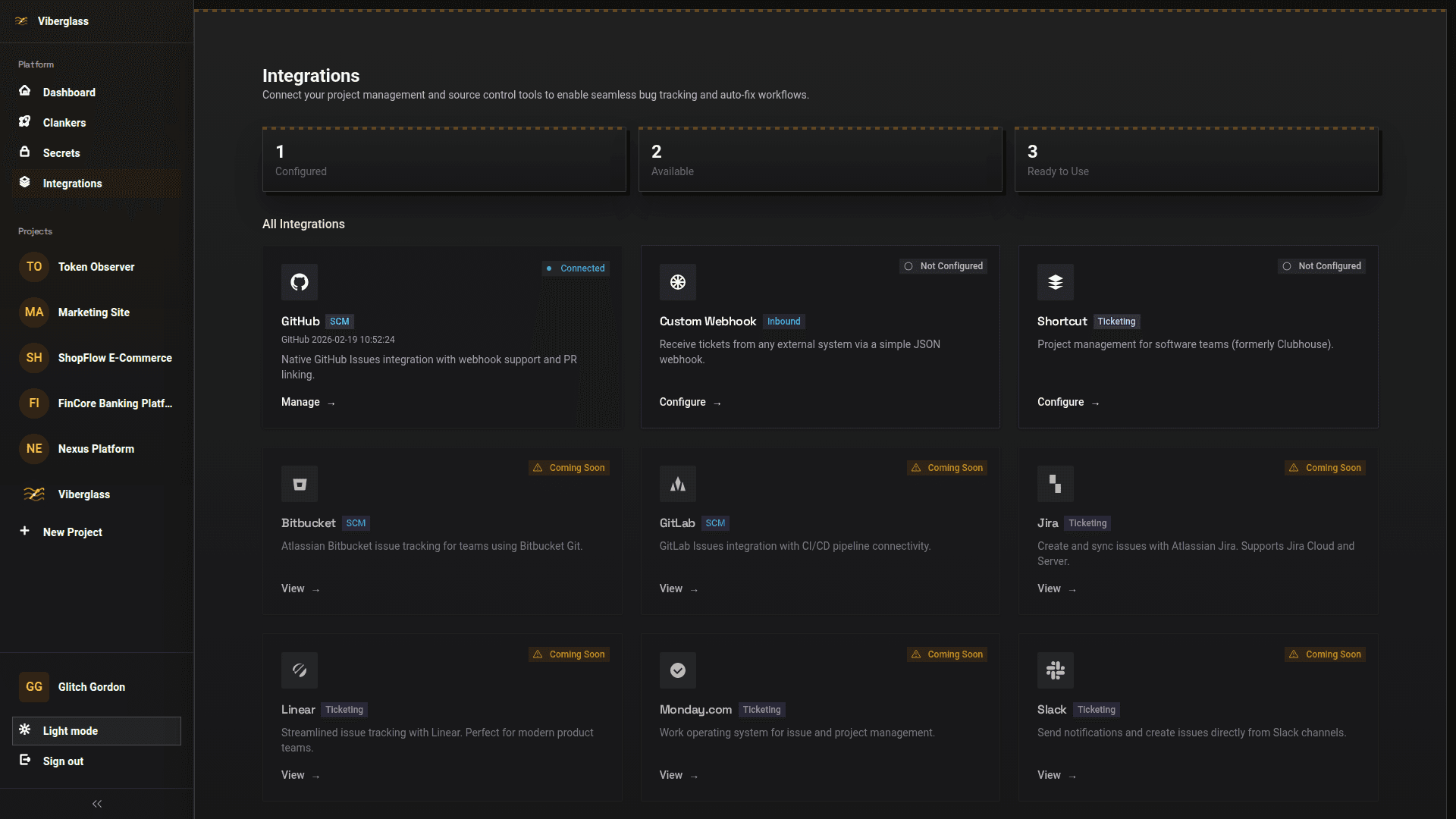This screenshot has width=1456, height=819.
Task: Expand the Manage arrow on GitHub card
Action: (x=331, y=403)
